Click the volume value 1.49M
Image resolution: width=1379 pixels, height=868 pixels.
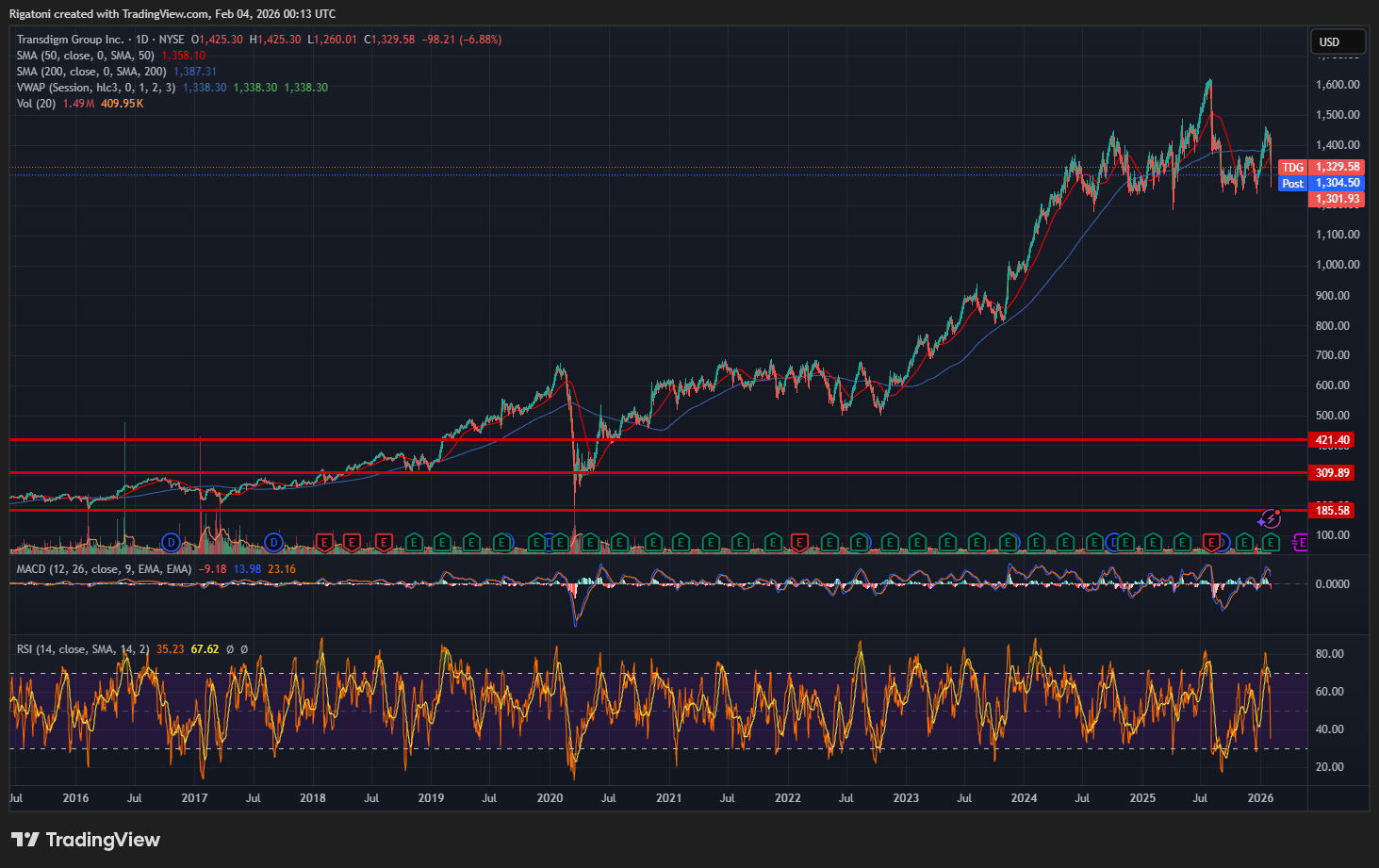point(78,104)
